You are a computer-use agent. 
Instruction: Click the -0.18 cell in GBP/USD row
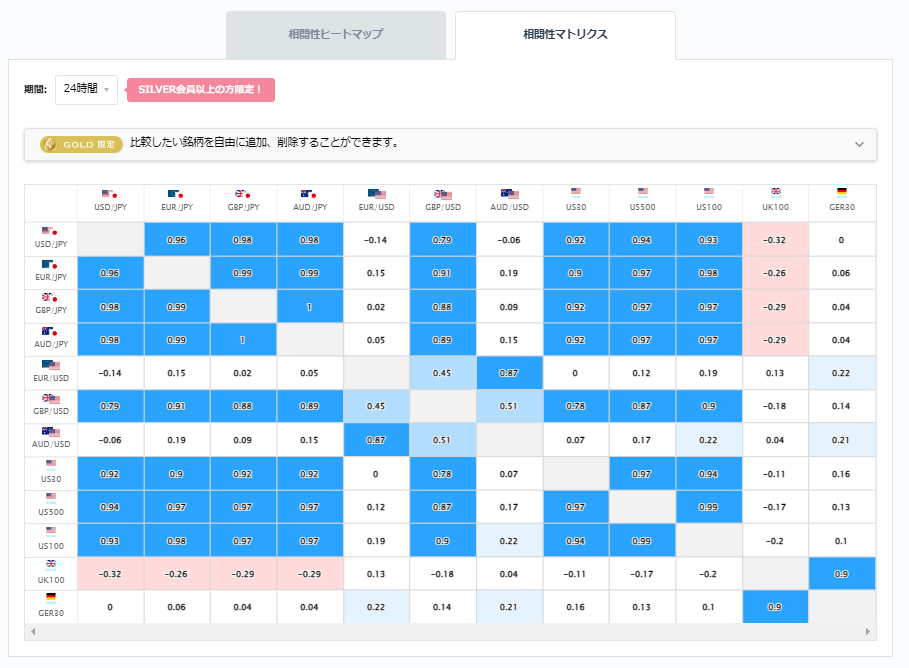tap(775, 406)
